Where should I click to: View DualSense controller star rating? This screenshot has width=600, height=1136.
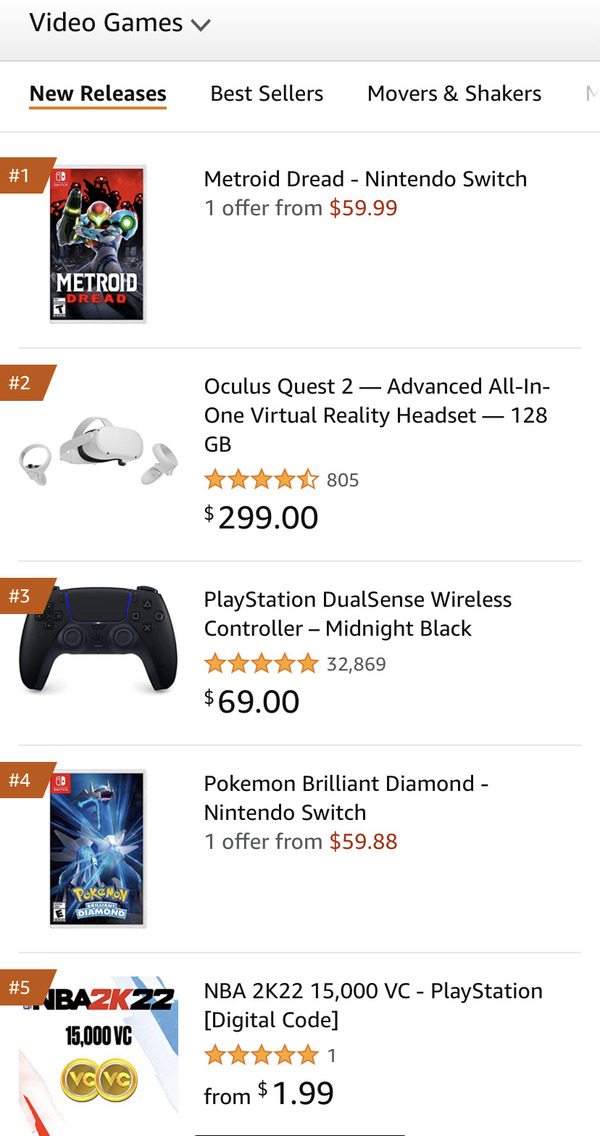point(261,664)
